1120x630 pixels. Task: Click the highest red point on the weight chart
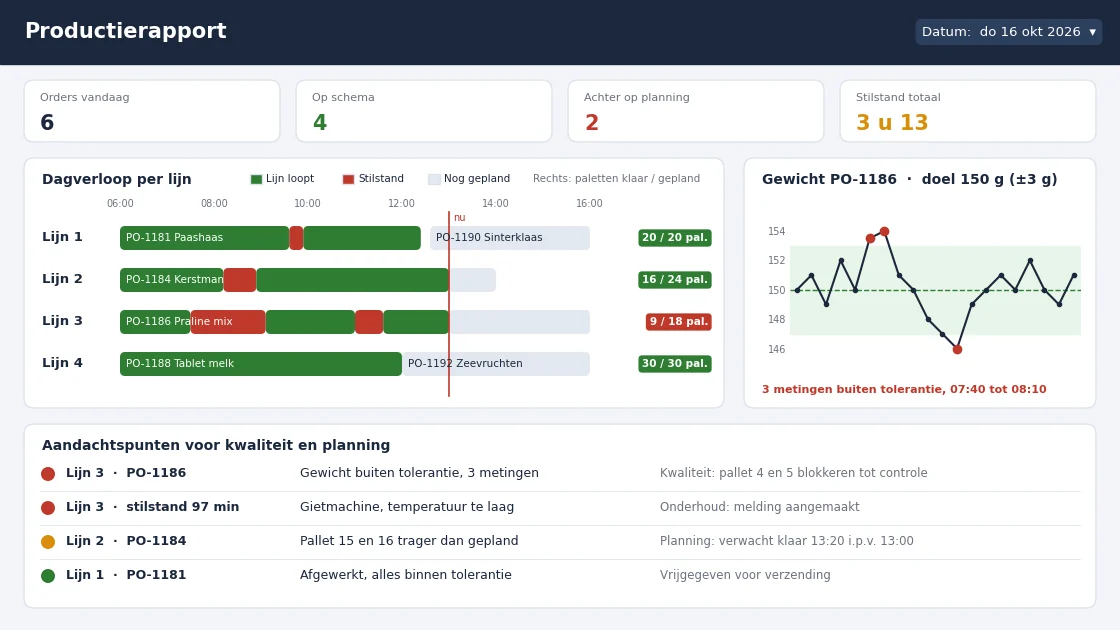pos(884,231)
